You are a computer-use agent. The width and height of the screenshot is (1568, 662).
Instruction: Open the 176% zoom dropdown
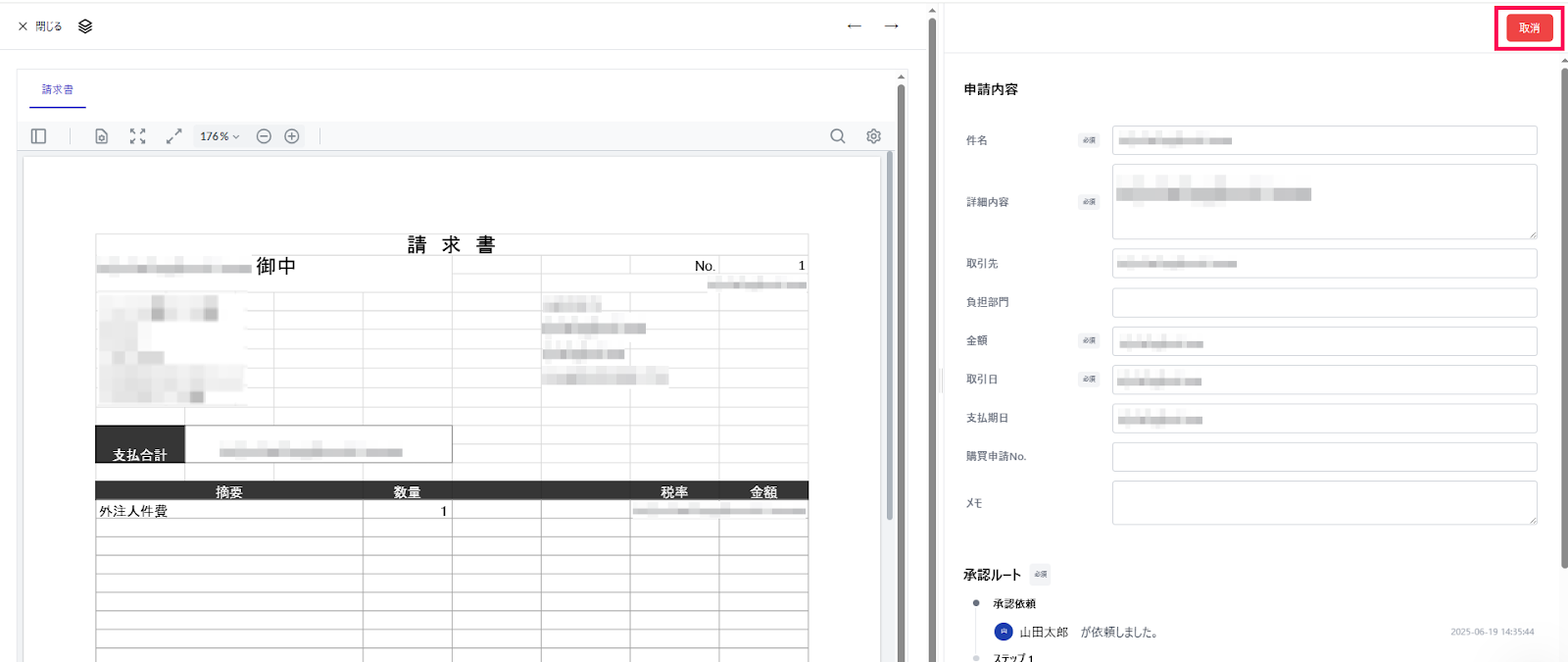pos(220,136)
